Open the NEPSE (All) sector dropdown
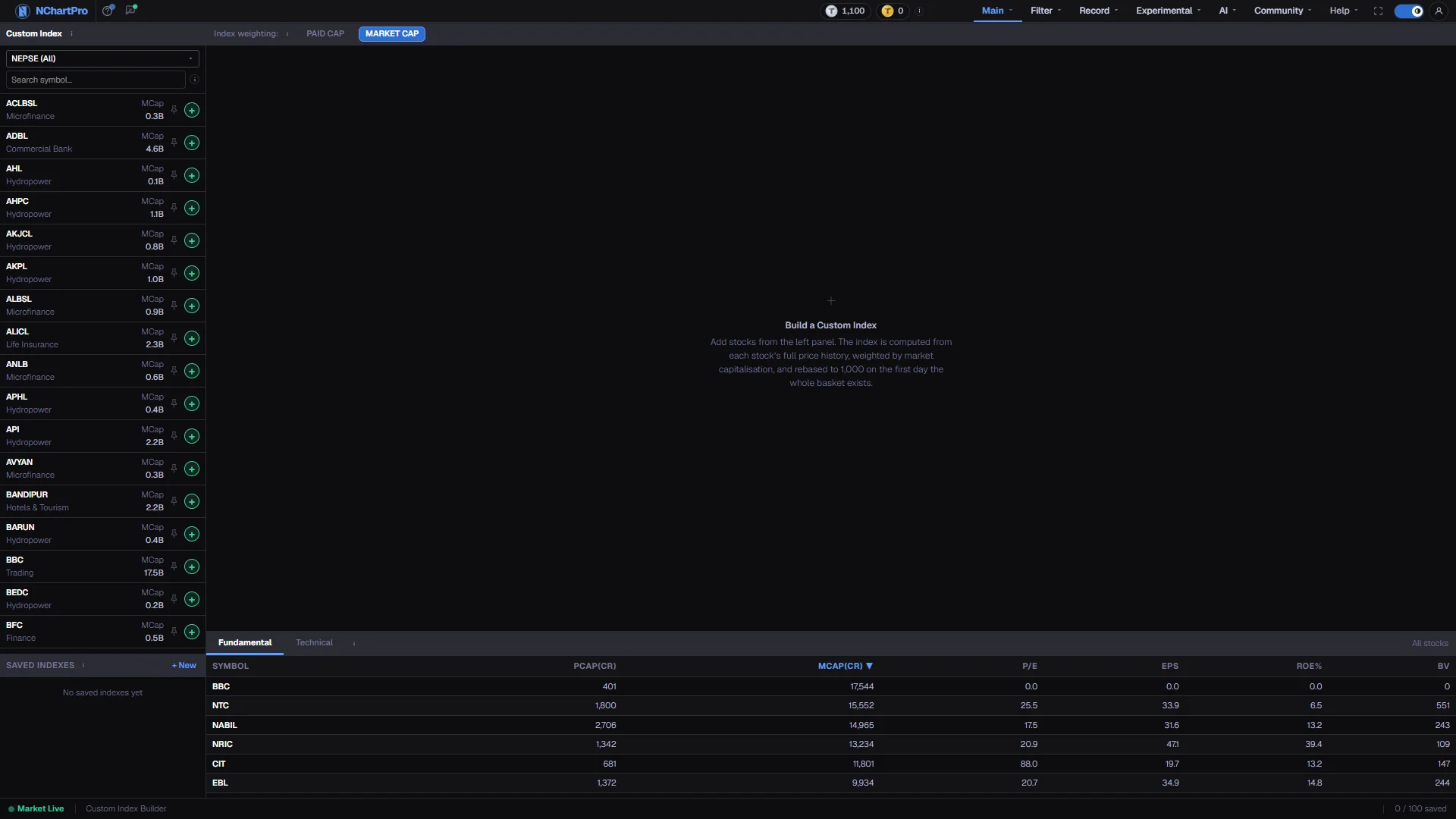 pos(102,58)
